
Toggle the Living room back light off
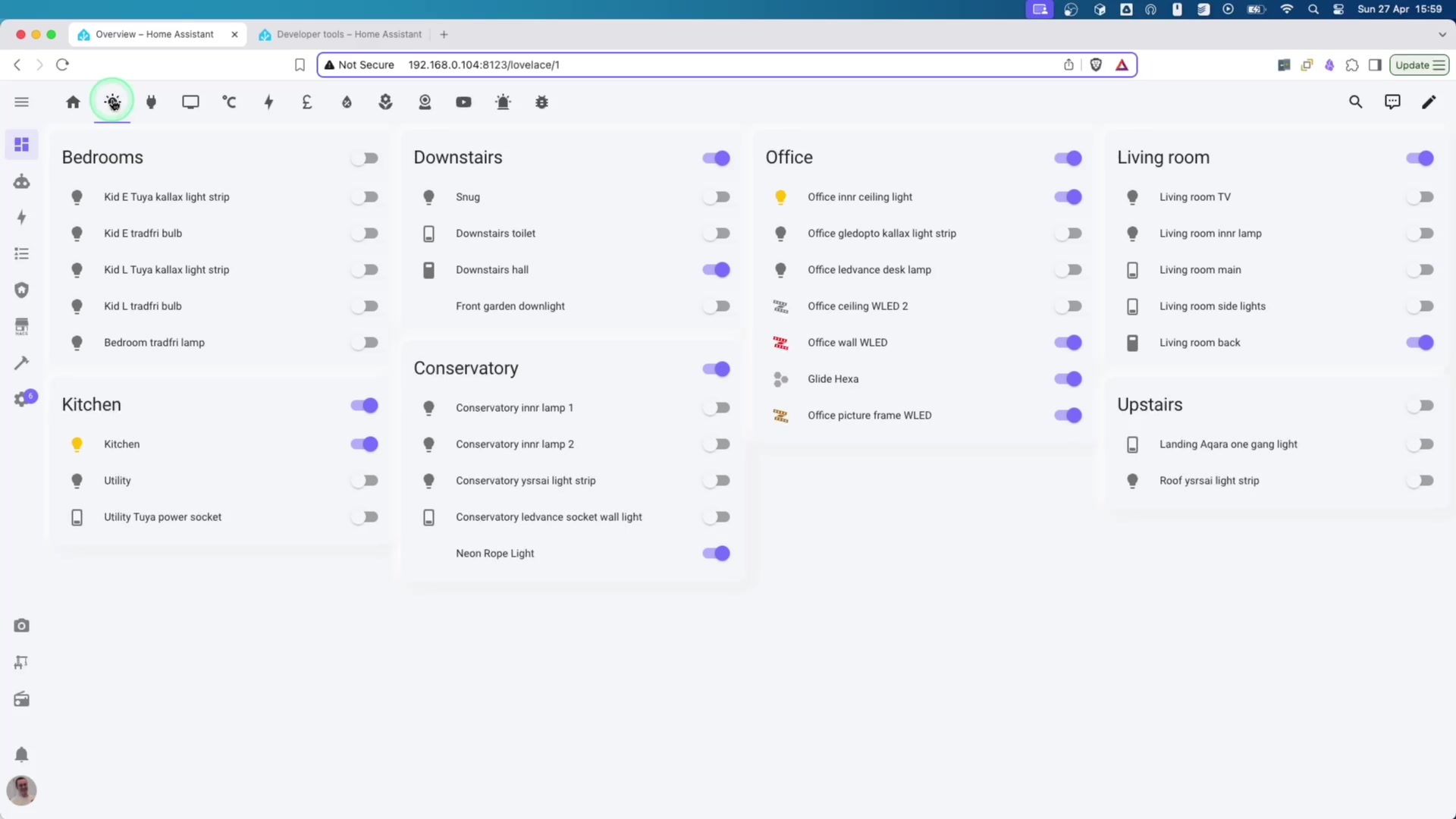point(1420,342)
